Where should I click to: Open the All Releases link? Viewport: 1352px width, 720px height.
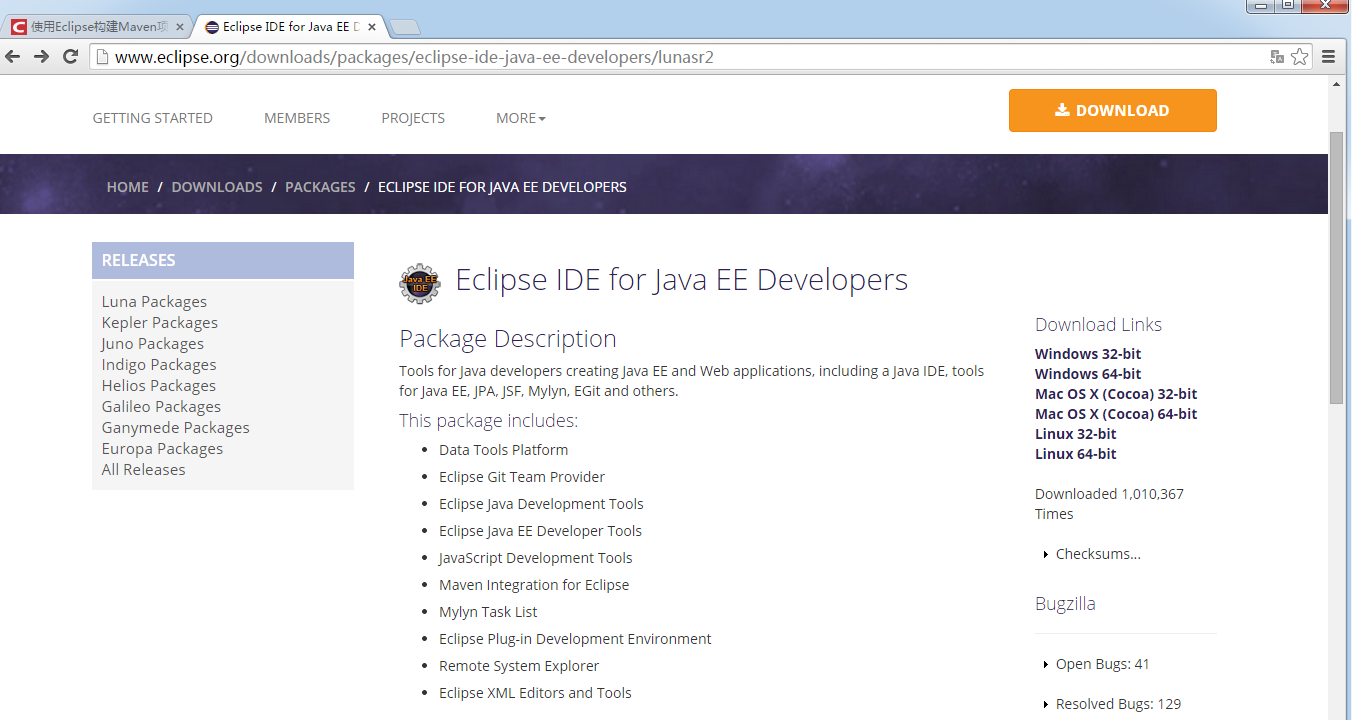click(x=144, y=470)
